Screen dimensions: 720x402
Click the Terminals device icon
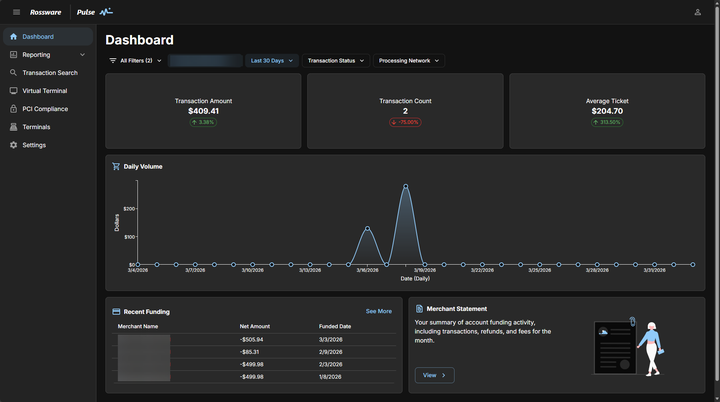coord(13,127)
